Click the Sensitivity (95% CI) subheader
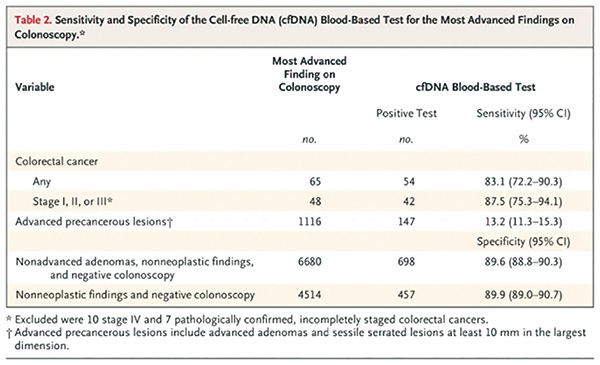Viewport: 600px width, 365px height. pyautogui.click(x=523, y=113)
